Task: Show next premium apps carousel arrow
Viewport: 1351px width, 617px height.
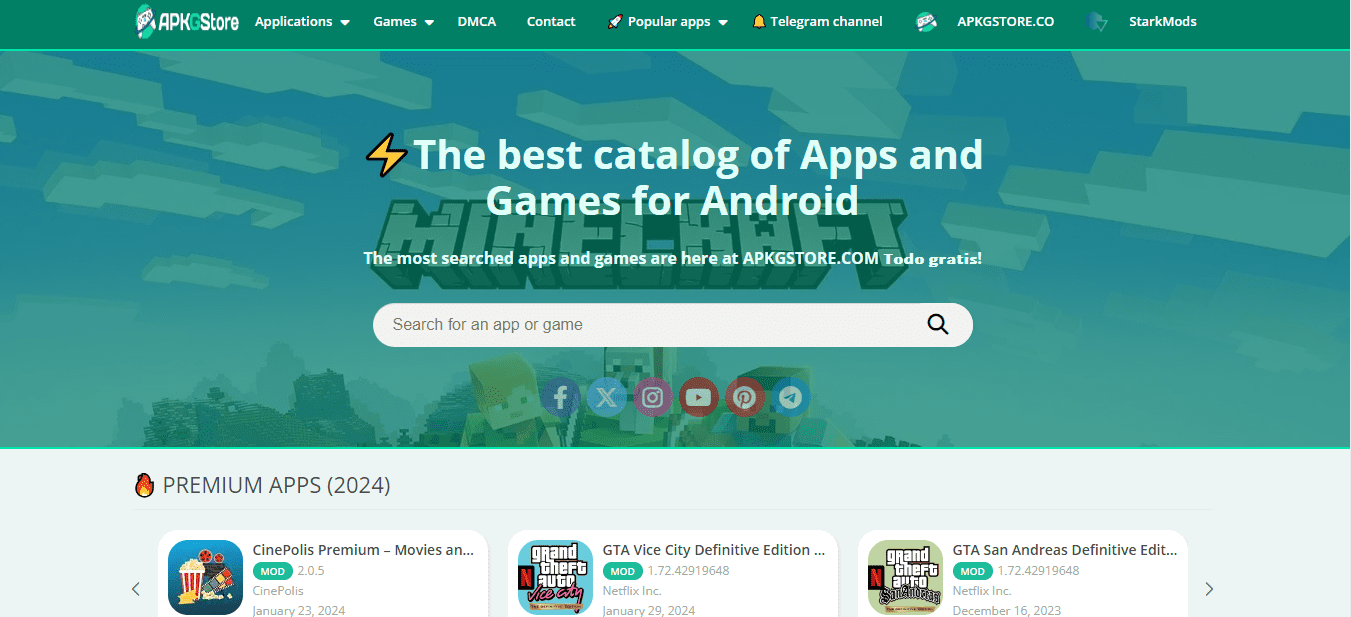Action: [1209, 589]
